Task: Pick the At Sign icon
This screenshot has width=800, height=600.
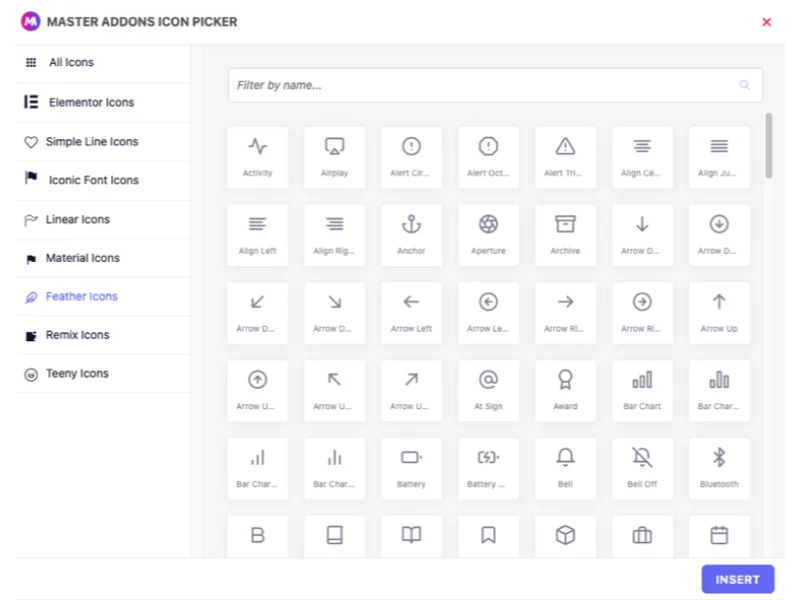Action: pyautogui.click(x=488, y=391)
